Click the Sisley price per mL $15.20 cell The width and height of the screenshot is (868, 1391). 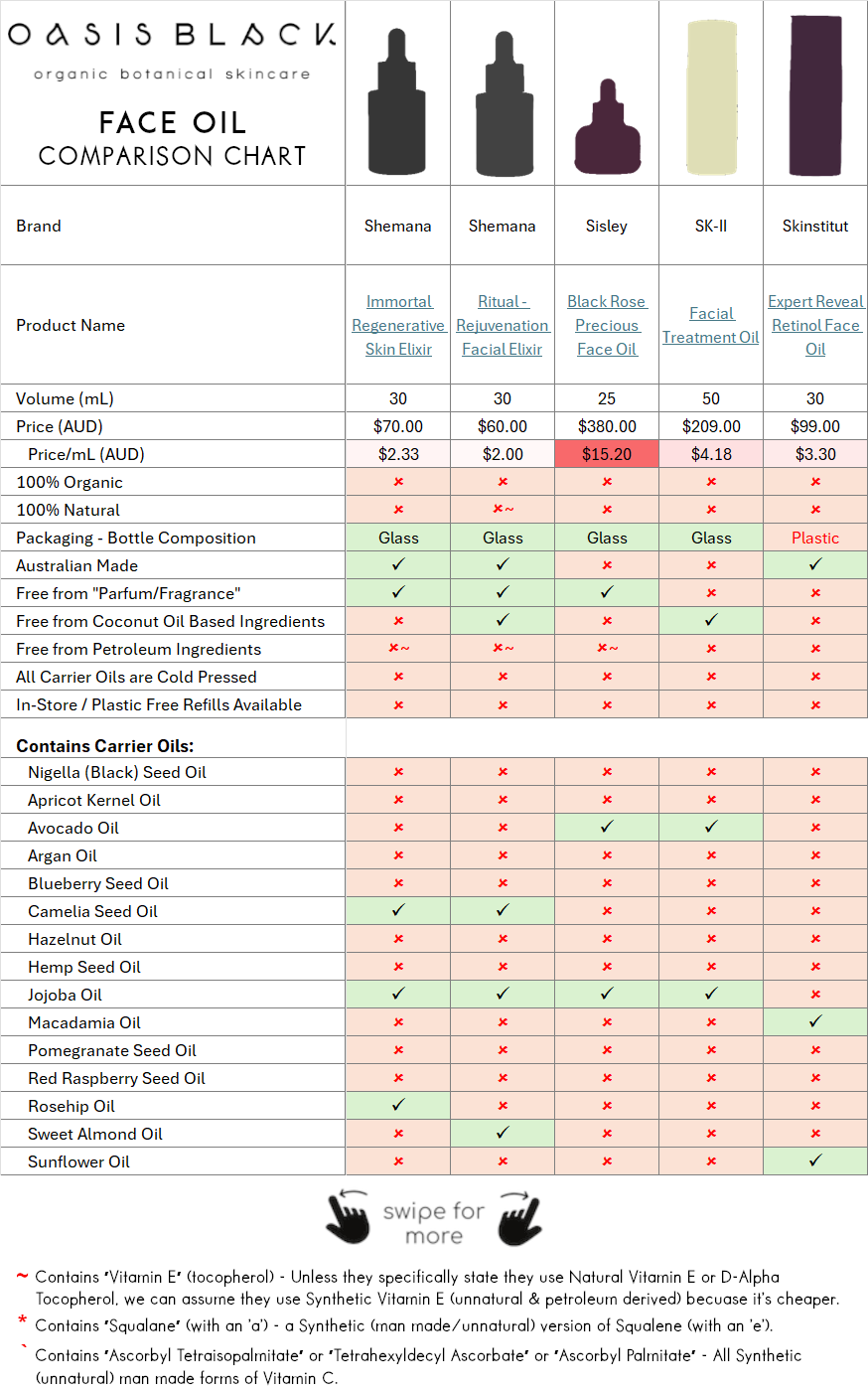(x=607, y=454)
